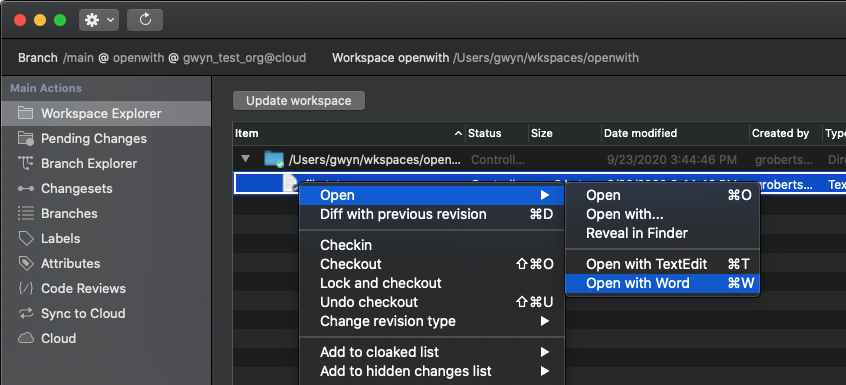This screenshot has height=385, width=846.
Task: Click the Branch Explorer sidebar icon
Action: pos(25,163)
